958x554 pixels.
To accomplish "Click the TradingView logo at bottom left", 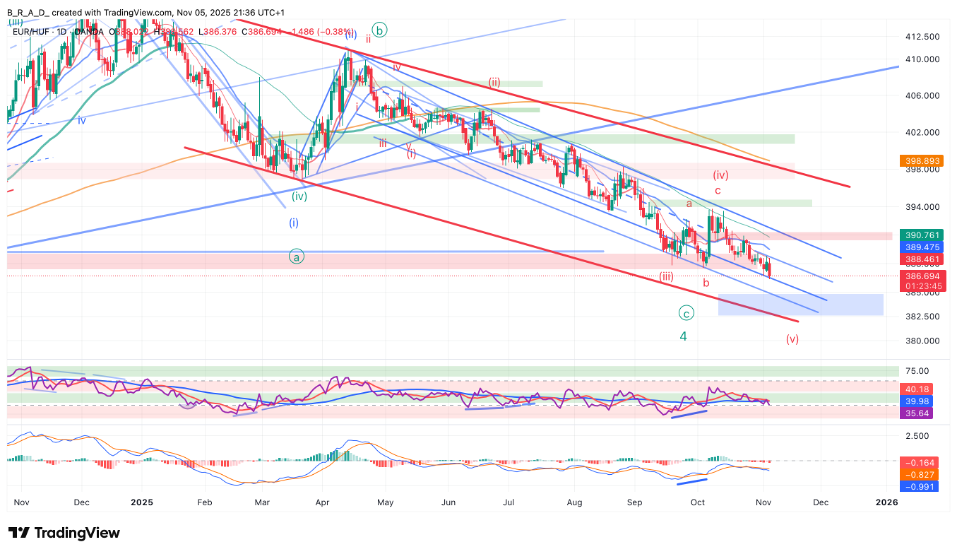I will pyautogui.click(x=64, y=533).
